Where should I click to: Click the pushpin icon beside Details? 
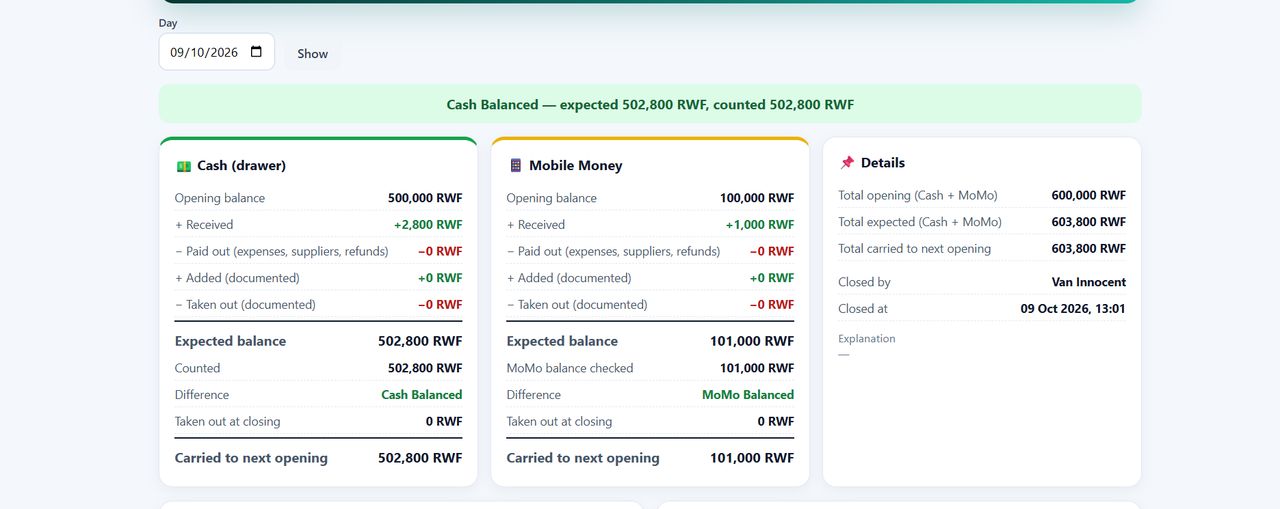847,163
